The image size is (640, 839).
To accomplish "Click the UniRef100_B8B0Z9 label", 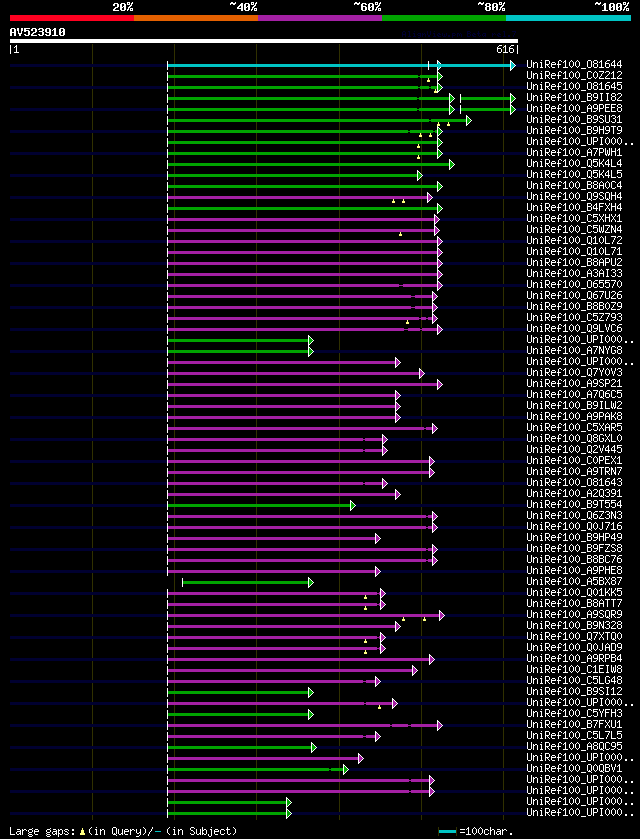I will pyautogui.click(x=574, y=306).
